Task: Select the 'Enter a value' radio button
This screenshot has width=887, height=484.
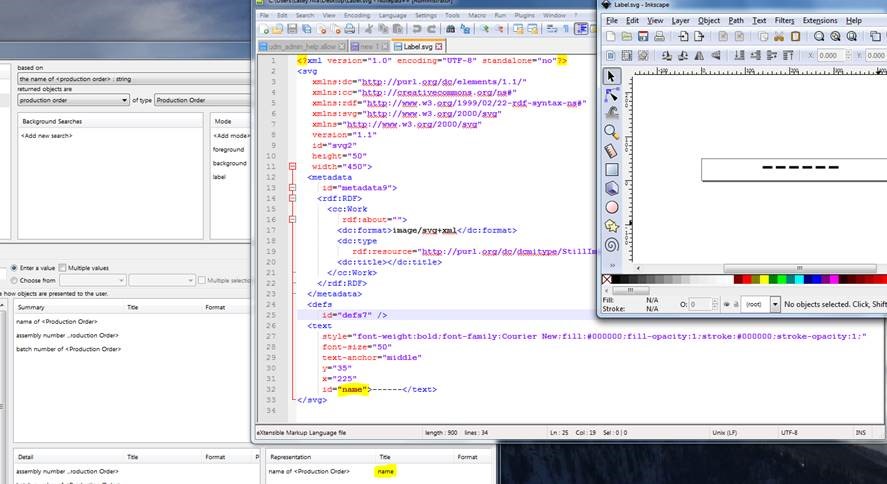Action: pos(14,268)
